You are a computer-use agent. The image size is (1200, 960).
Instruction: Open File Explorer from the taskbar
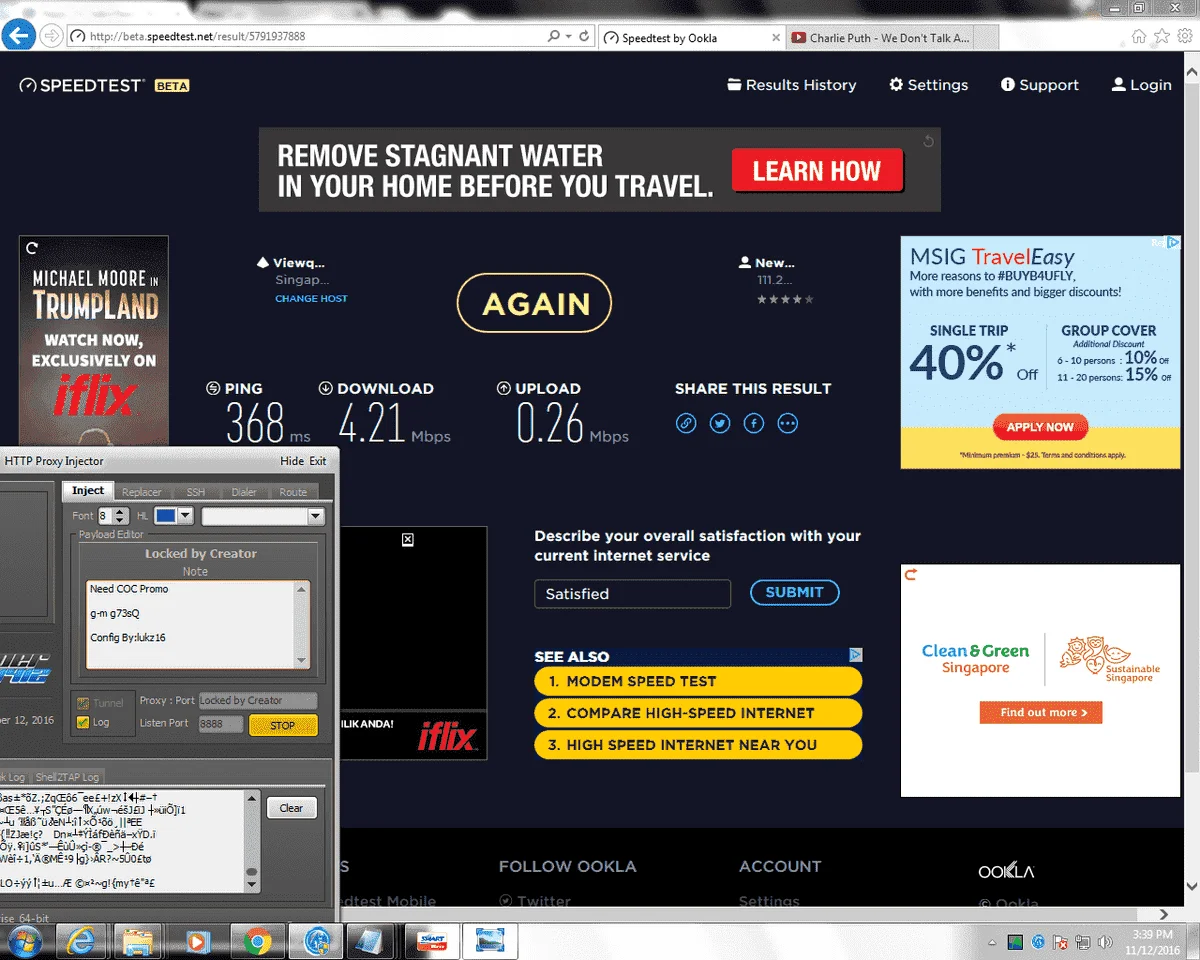pos(139,941)
